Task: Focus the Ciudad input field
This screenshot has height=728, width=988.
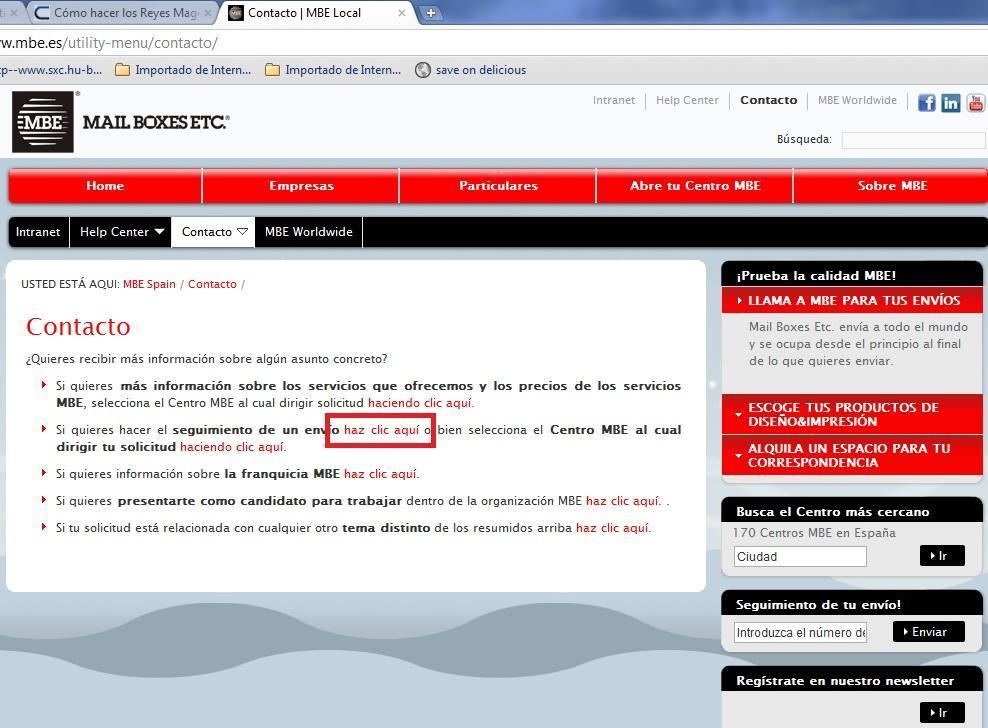Action: pos(800,556)
